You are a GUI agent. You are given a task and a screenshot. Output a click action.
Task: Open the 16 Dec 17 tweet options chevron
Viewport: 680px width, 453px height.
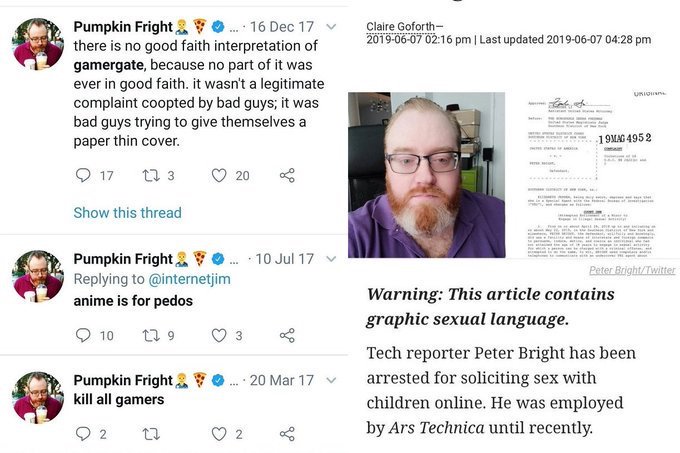coord(331,27)
